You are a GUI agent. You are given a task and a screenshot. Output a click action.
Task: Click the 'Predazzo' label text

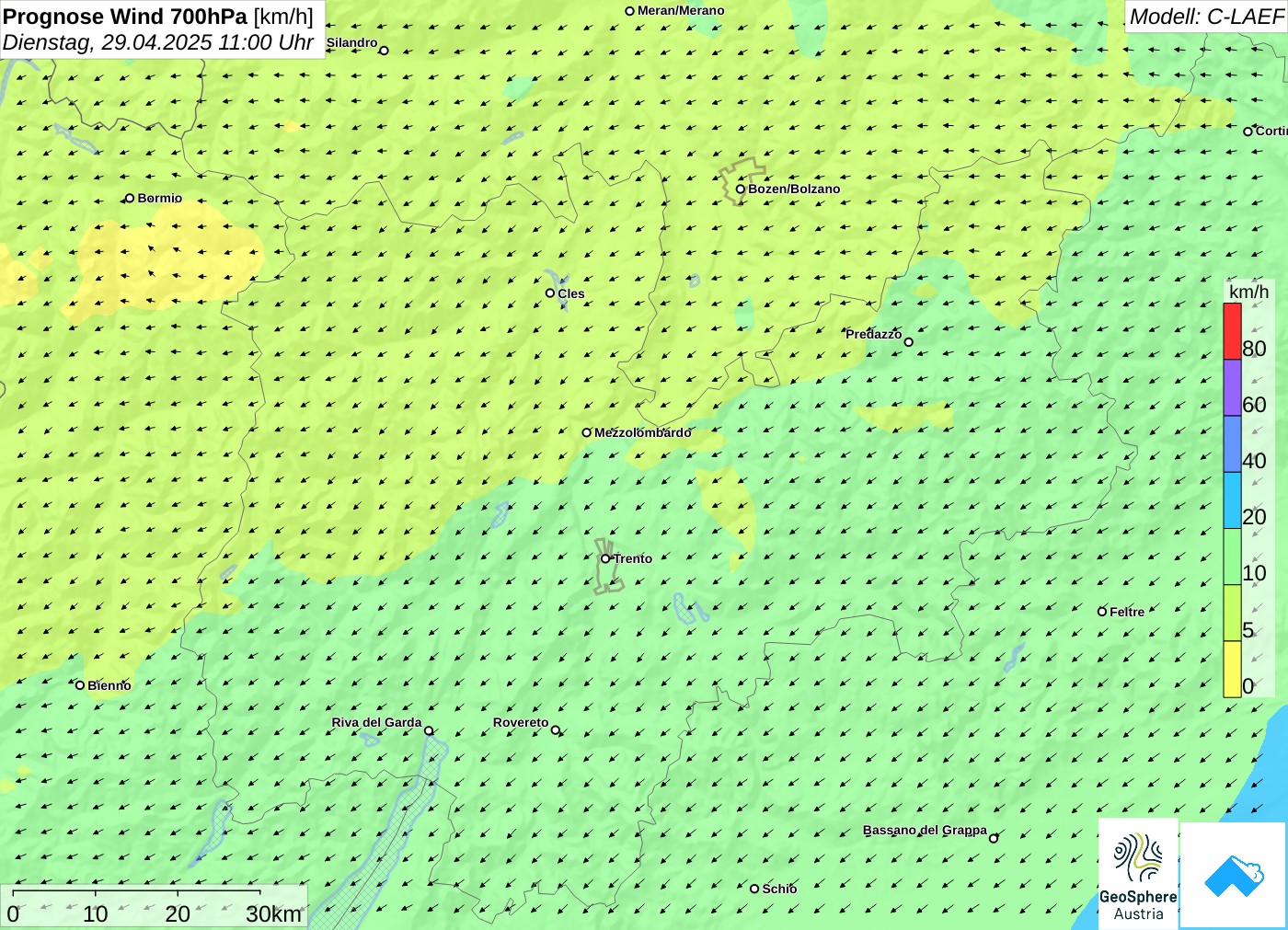(873, 334)
